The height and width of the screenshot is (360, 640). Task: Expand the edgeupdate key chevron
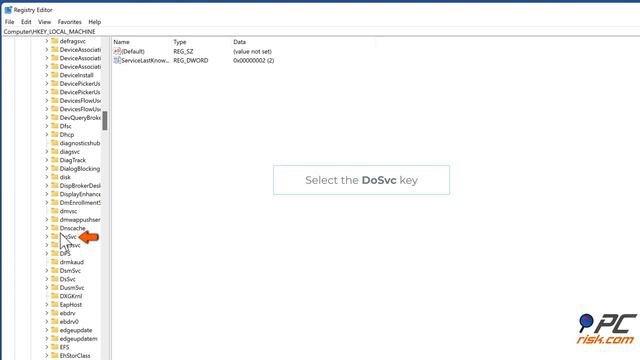[x=47, y=330]
